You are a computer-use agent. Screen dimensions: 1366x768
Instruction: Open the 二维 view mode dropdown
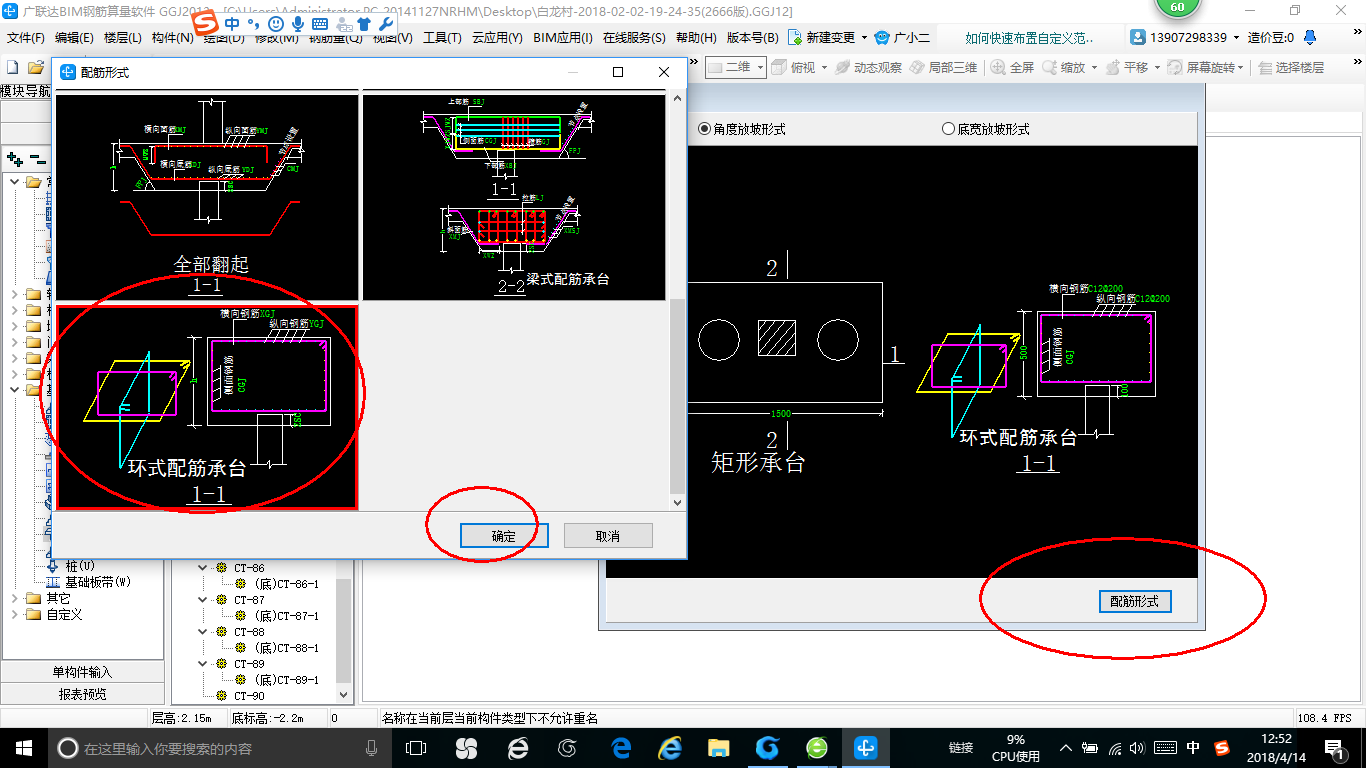760,67
